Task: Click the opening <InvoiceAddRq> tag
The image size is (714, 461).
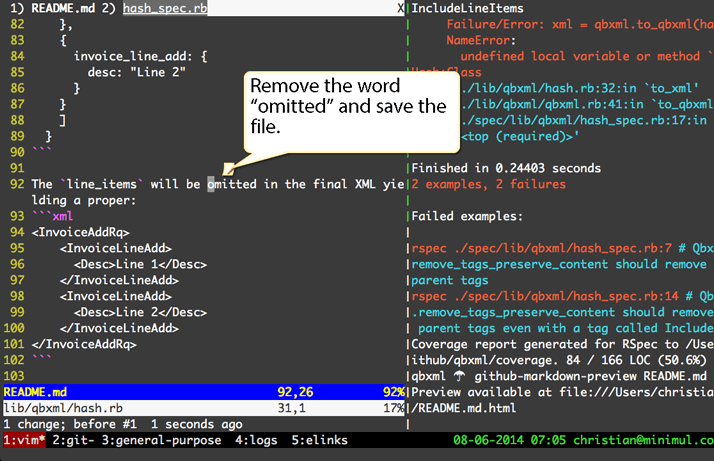Action: tap(81, 232)
